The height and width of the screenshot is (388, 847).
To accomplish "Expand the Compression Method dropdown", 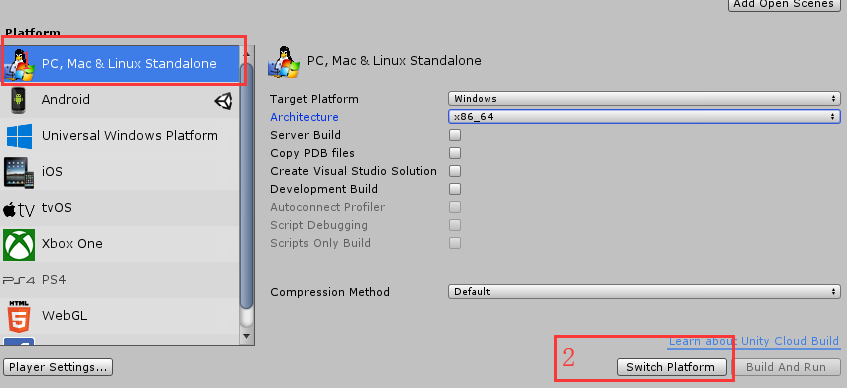I will tap(644, 292).
